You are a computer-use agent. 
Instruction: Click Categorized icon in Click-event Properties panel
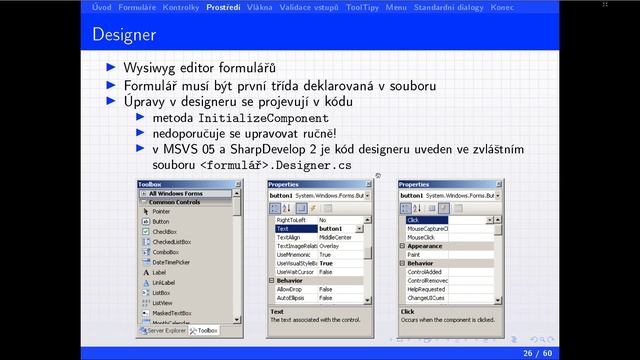click(x=406, y=209)
